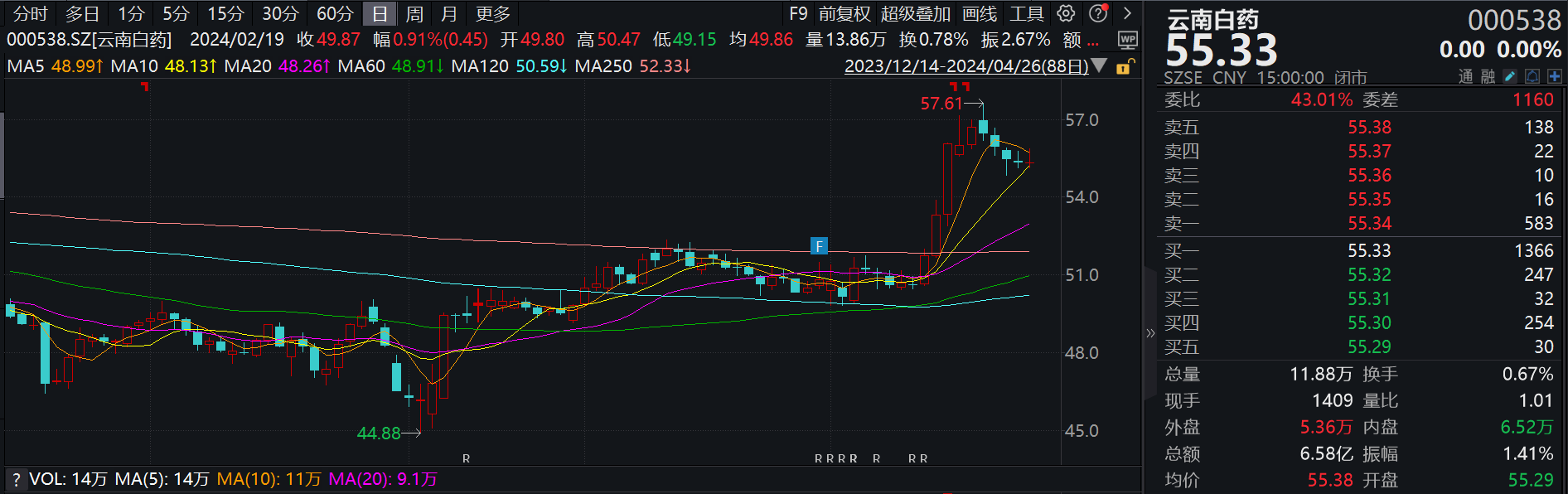Select the 15分 period tab

point(225,14)
